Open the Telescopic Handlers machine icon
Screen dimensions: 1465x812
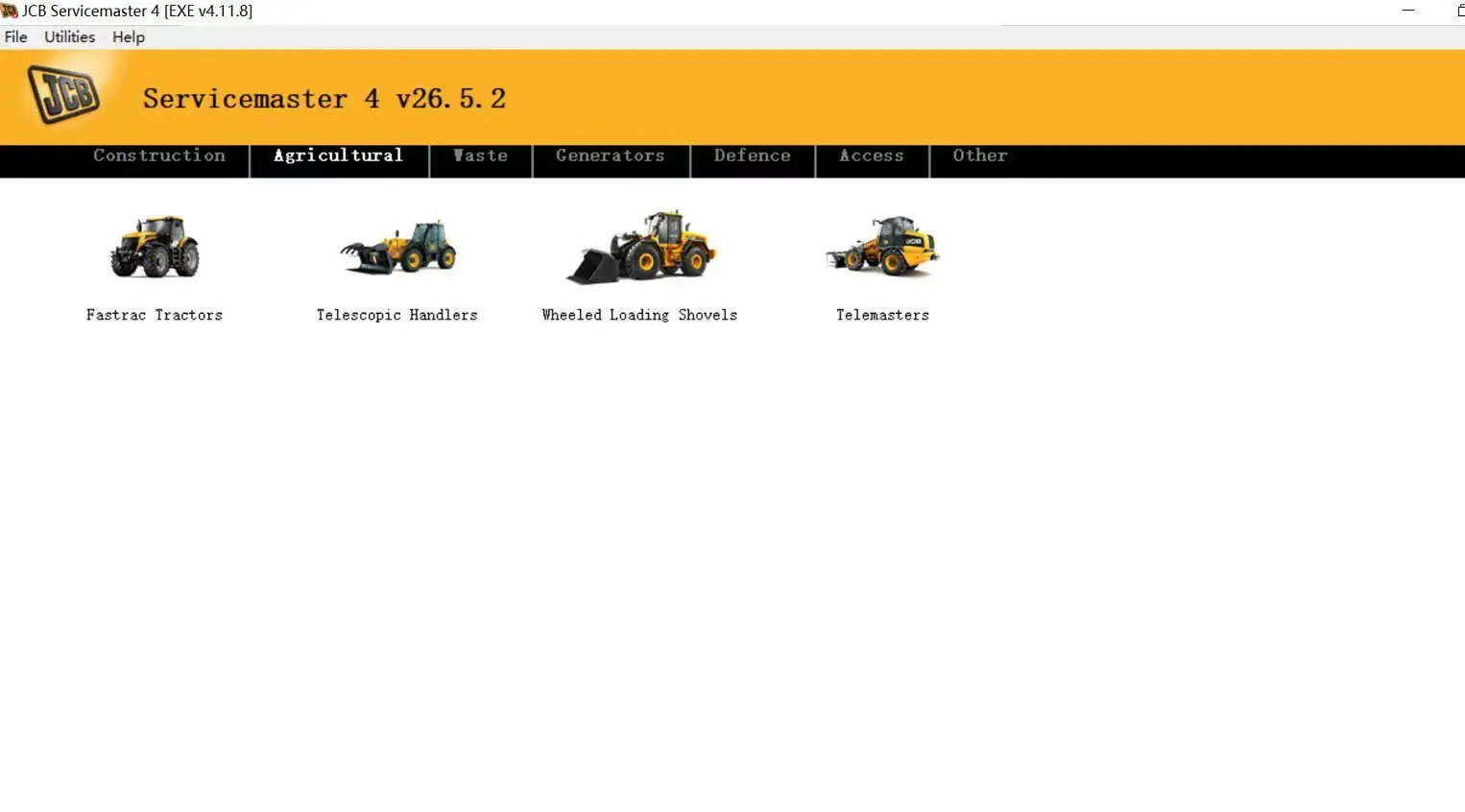(x=397, y=247)
